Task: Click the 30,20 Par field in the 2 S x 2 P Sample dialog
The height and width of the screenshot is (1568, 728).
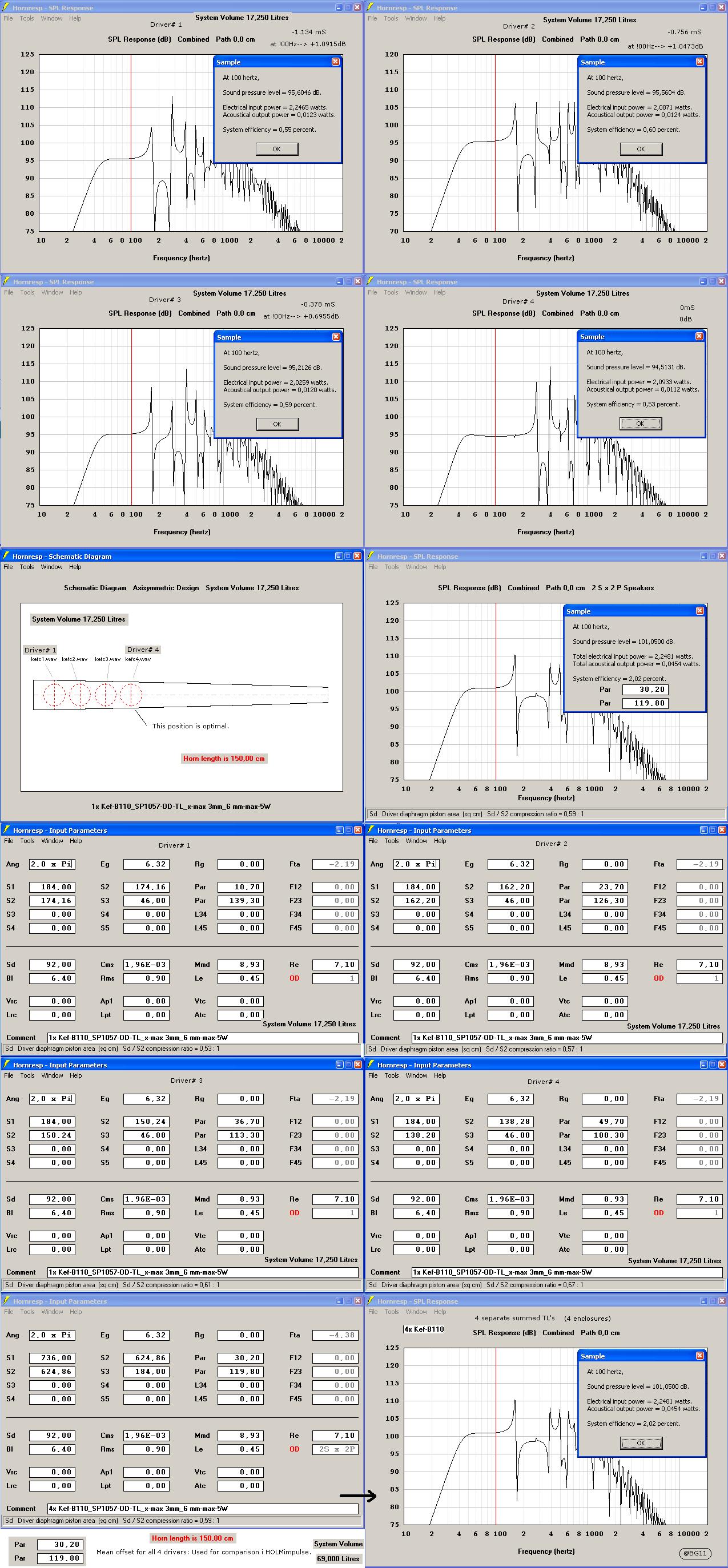Action: [x=645, y=690]
